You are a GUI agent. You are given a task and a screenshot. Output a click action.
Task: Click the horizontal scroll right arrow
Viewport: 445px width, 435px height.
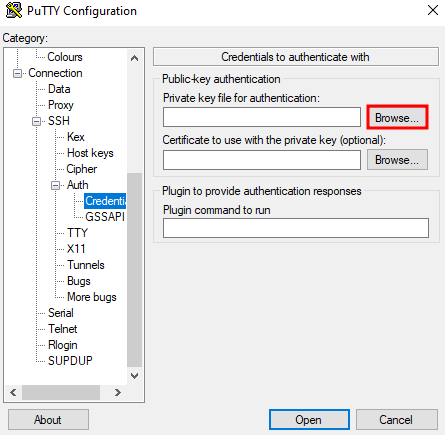pyautogui.click(x=117, y=392)
